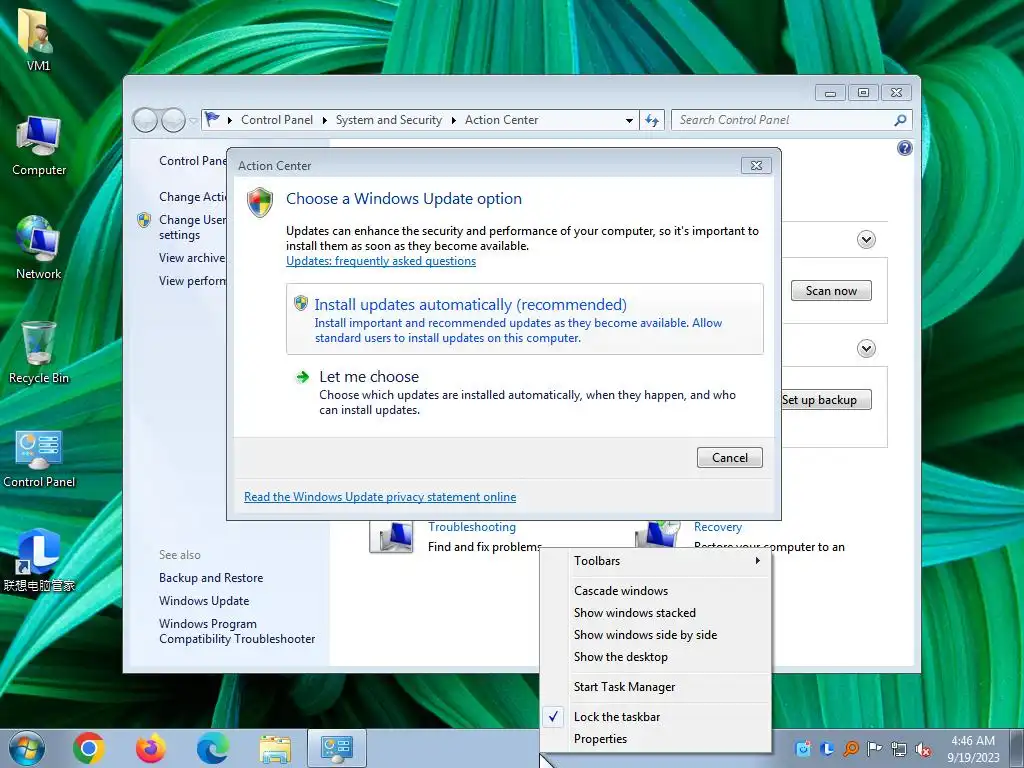Click the network connection tray icon

point(899,749)
